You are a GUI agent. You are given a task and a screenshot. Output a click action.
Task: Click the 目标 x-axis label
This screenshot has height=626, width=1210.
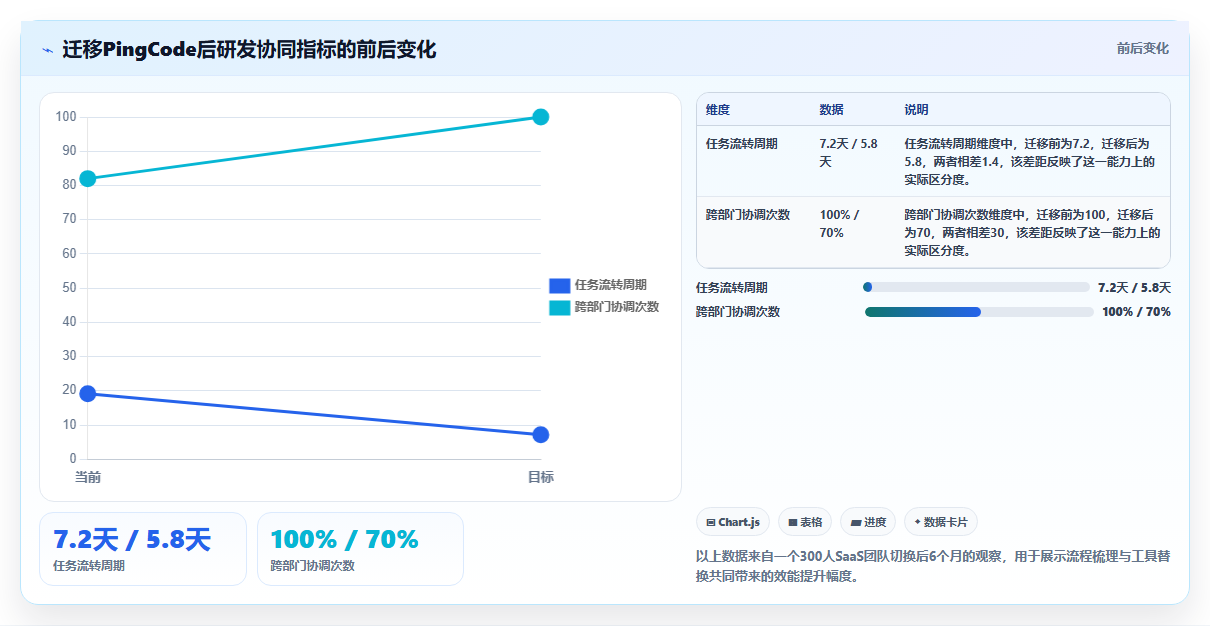coord(541,477)
